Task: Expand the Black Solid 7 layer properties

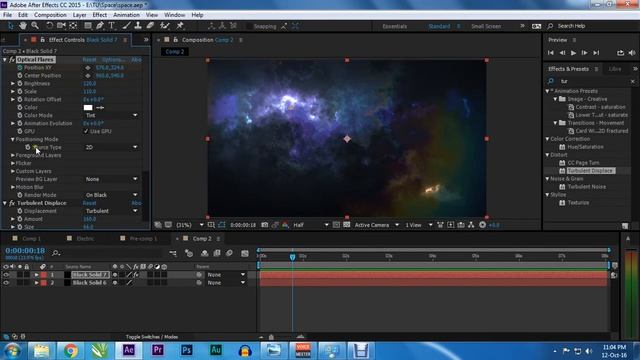Action: coord(36,275)
